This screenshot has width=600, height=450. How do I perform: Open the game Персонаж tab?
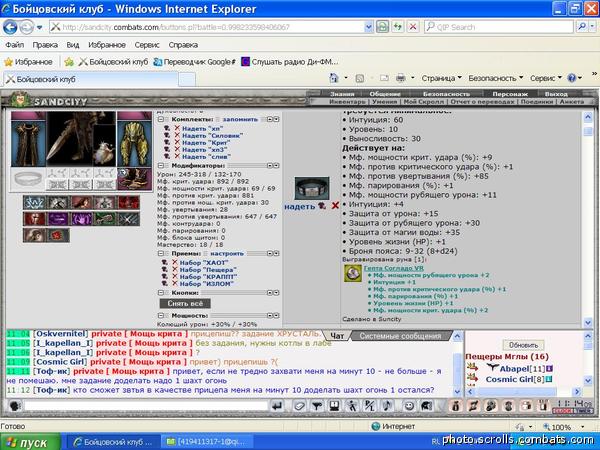tap(510, 94)
